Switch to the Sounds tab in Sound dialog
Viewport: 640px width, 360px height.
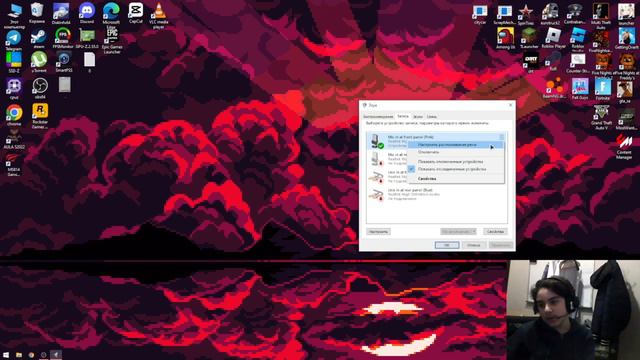pos(418,117)
